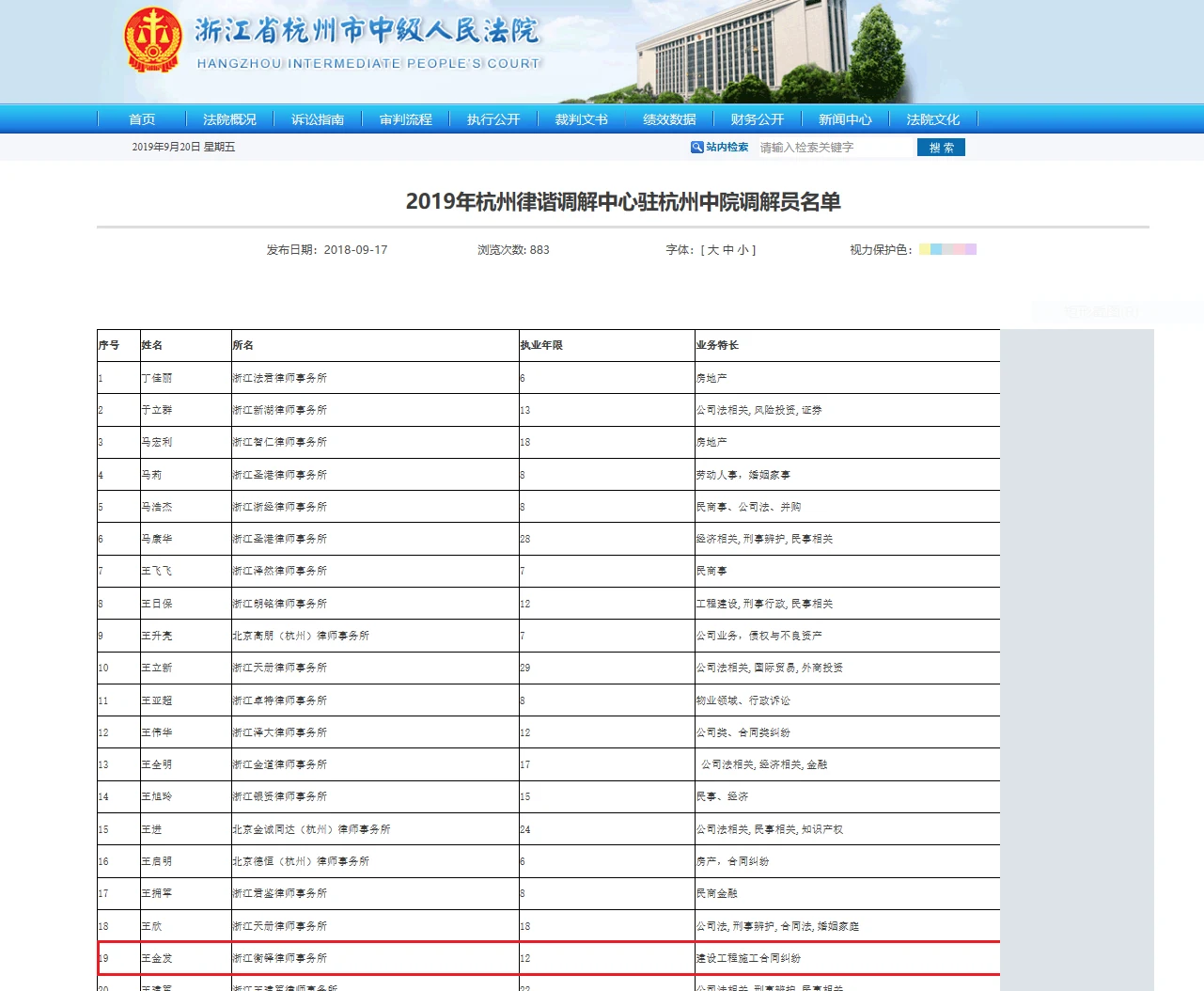1204x991 pixels.
Task: Click the publish date 2018-09-17
Action: (355, 250)
